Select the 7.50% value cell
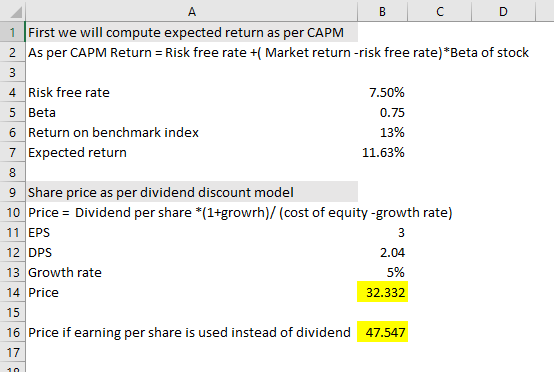 click(x=383, y=93)
